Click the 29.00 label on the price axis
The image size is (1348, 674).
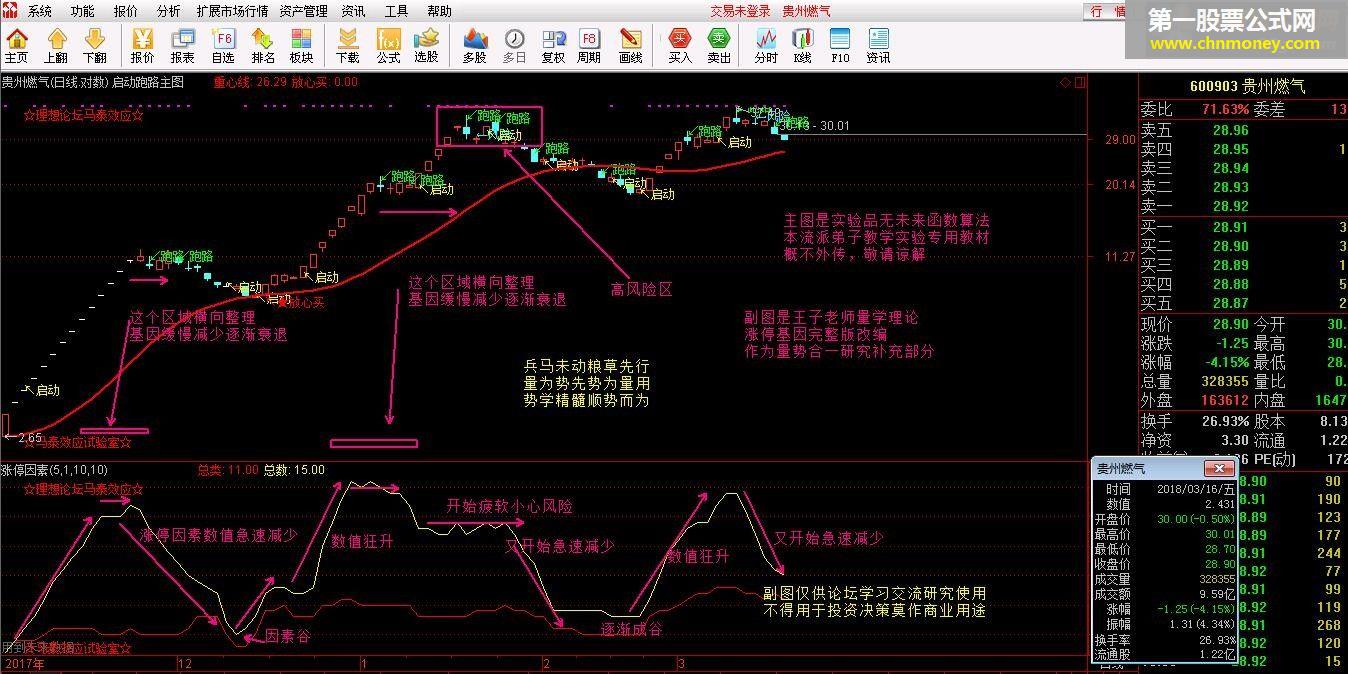click(1120, 141)
